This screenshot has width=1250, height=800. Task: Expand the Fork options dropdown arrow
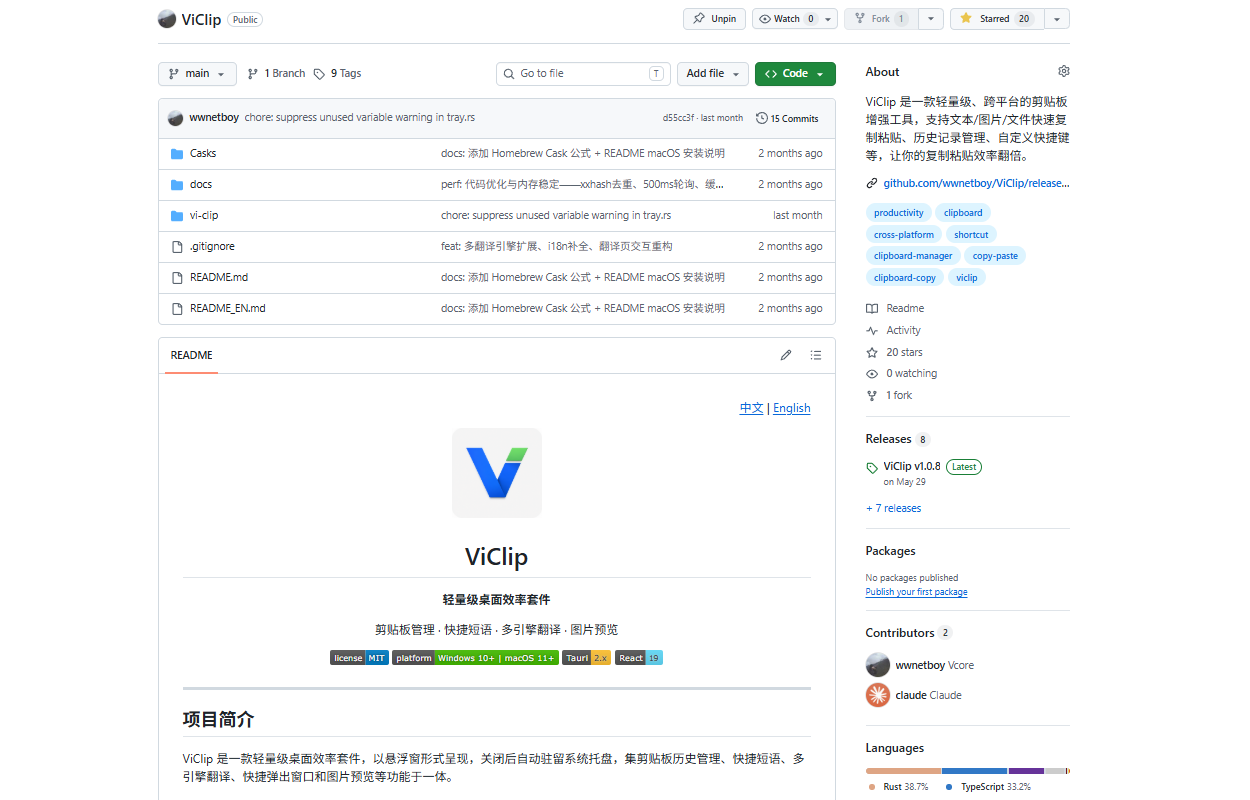[931, 19]
